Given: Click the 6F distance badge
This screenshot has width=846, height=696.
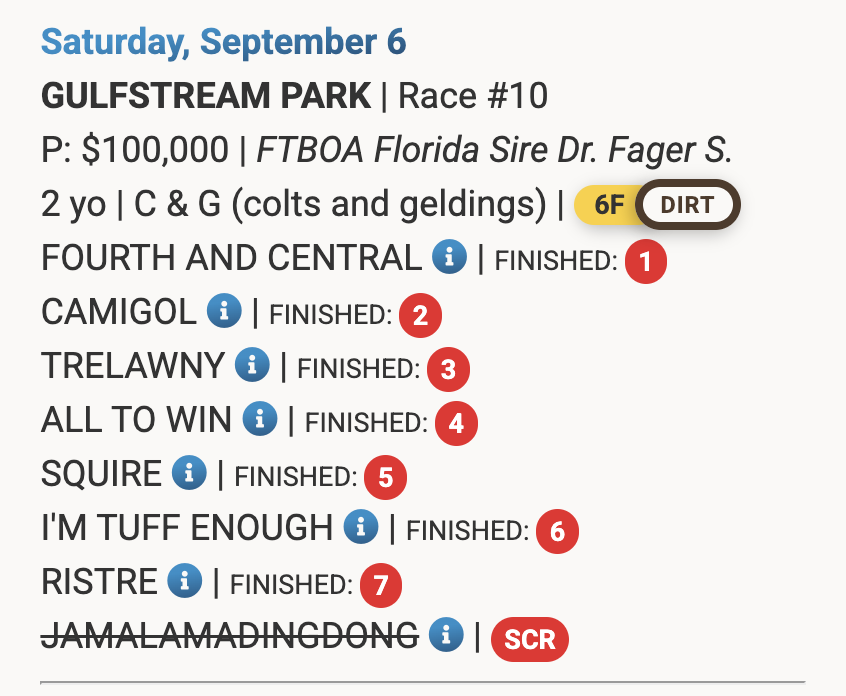Looking at the screenshot, I should click(x=609, y=206).
